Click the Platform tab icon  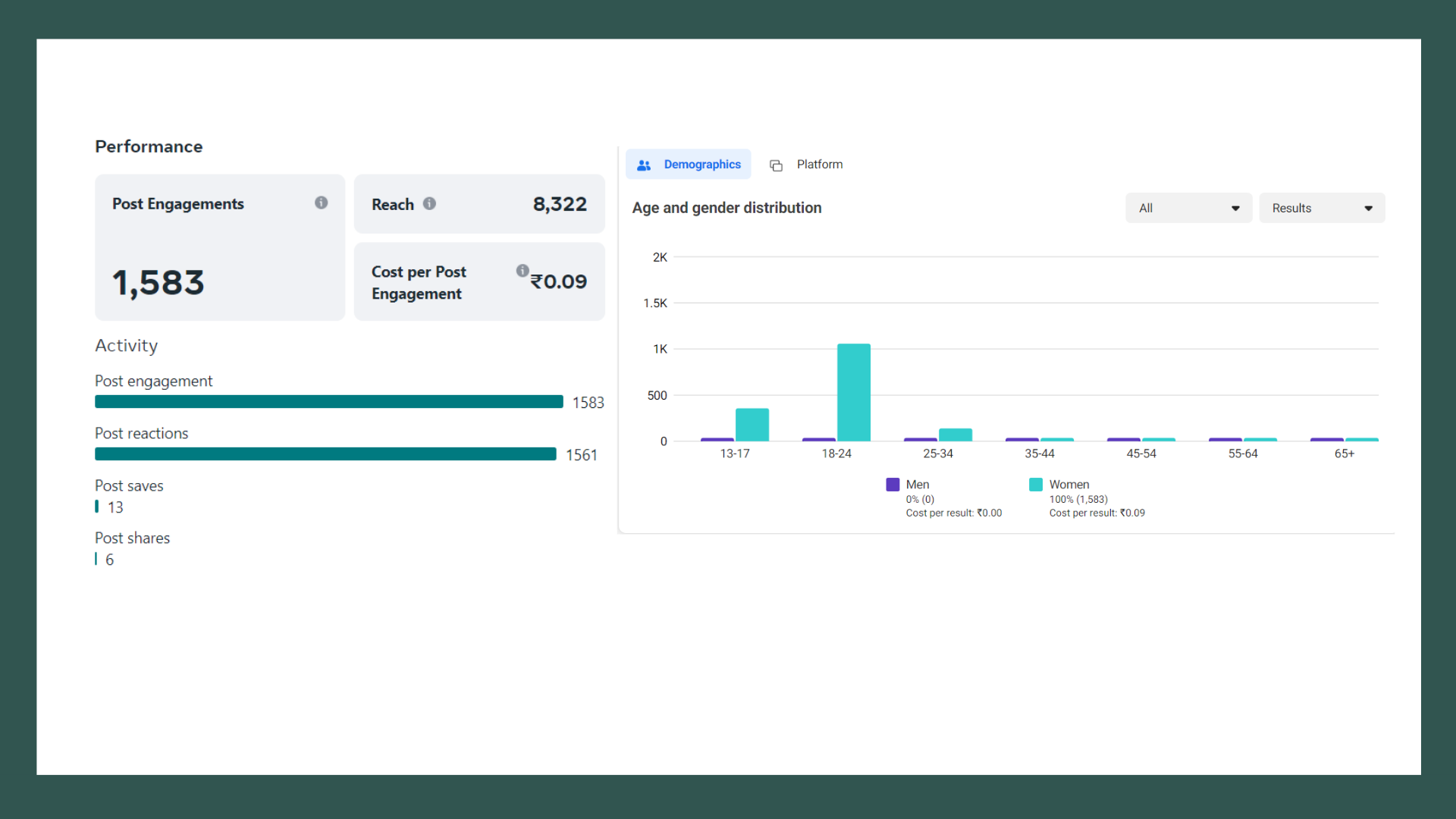click(x=776, y=165)
